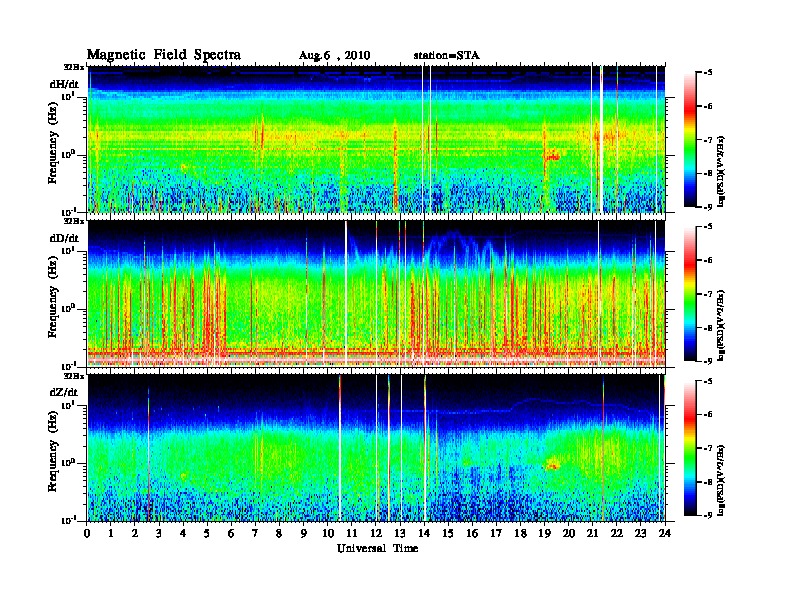
Task: Select the "Aug.6 , 2010" date text
Action: click(x=334, y=56)
